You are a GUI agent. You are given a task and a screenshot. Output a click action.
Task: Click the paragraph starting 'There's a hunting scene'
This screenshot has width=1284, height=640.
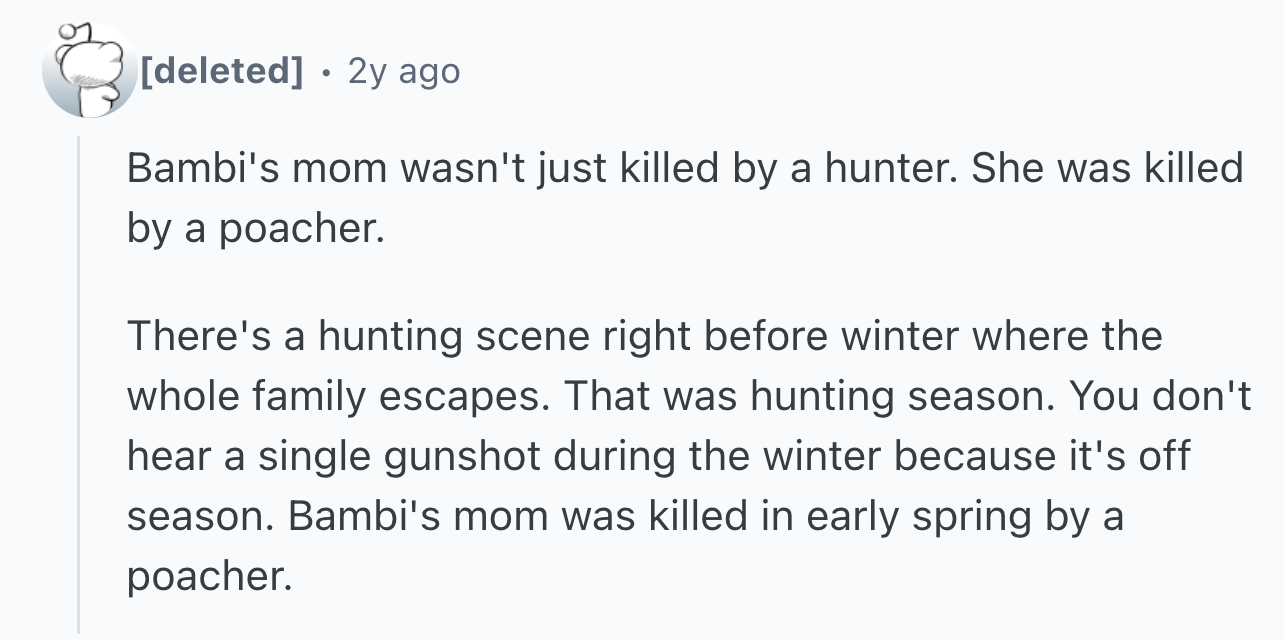688,456
